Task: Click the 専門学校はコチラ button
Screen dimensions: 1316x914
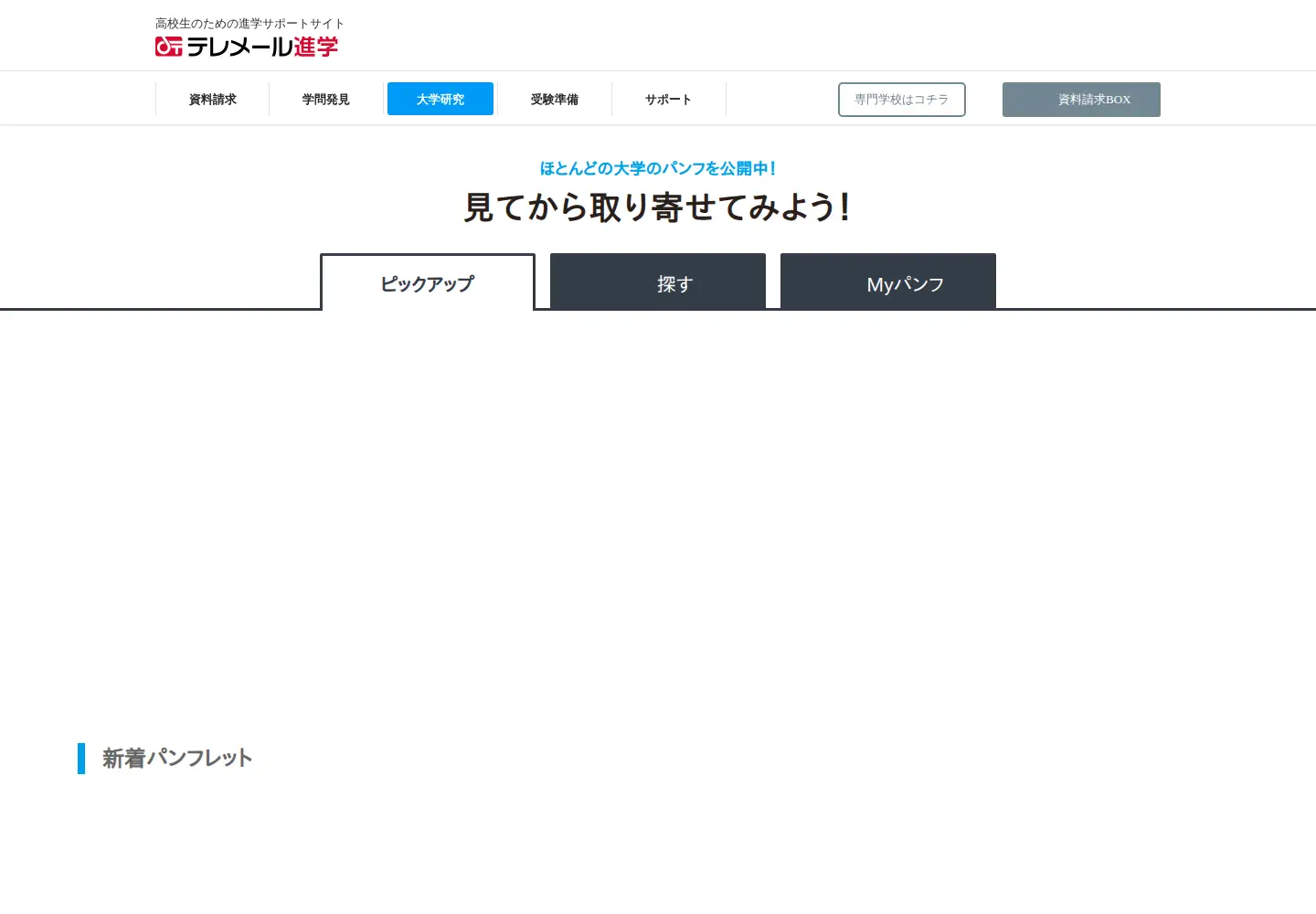Action: (x=902, y=100)
